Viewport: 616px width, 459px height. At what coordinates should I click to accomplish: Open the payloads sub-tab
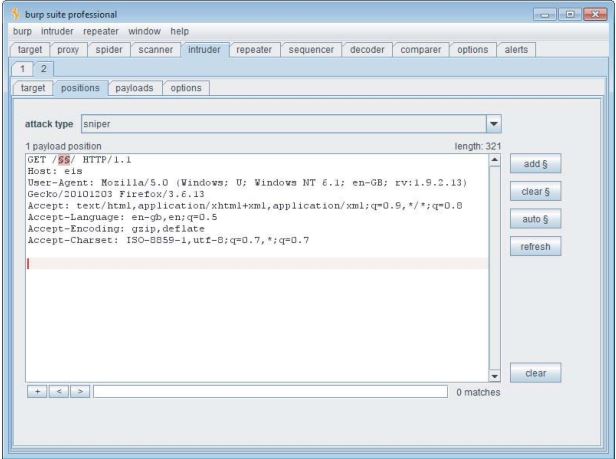(134, 88)
